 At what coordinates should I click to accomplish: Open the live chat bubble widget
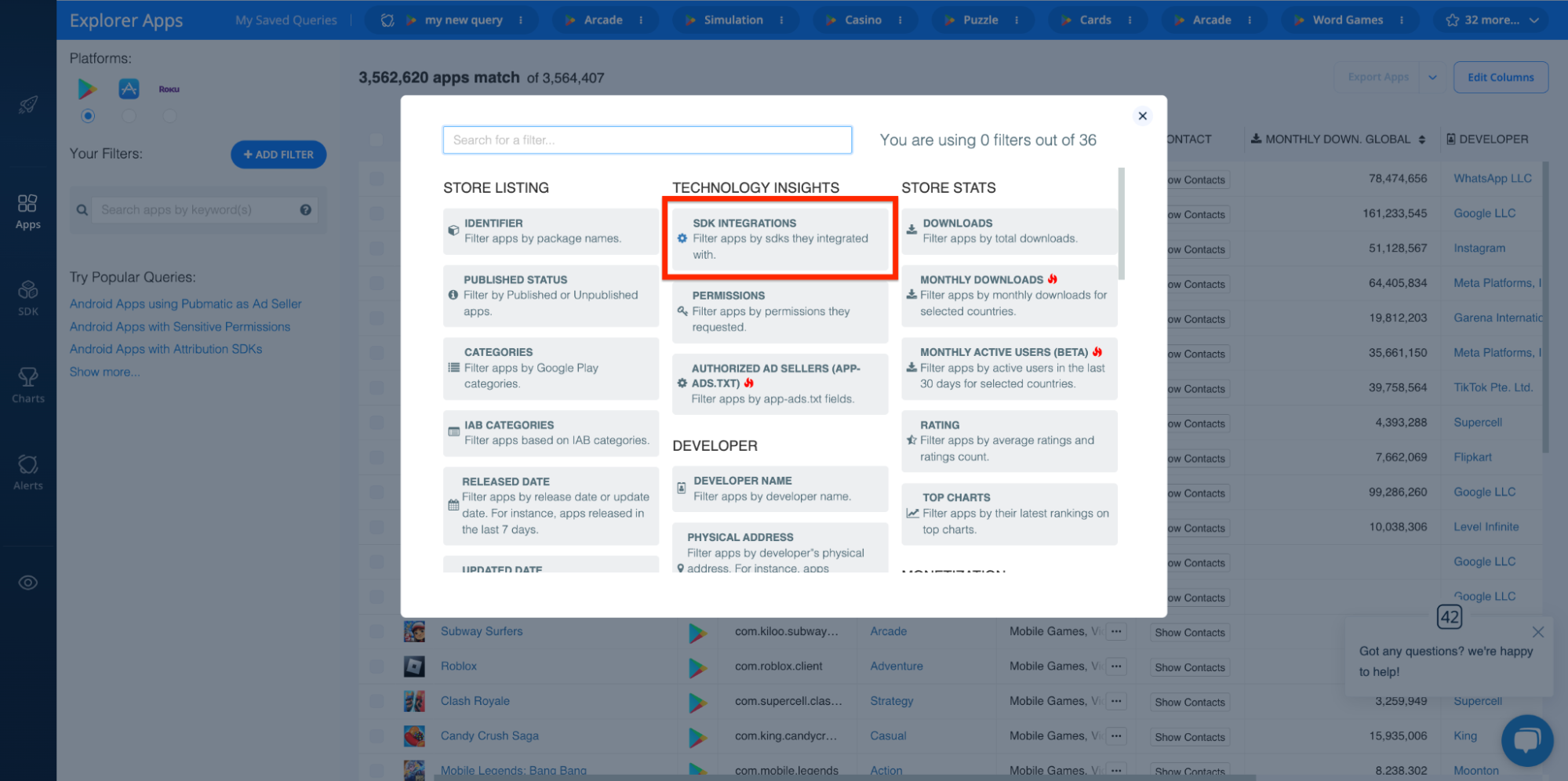[1526, 740]
